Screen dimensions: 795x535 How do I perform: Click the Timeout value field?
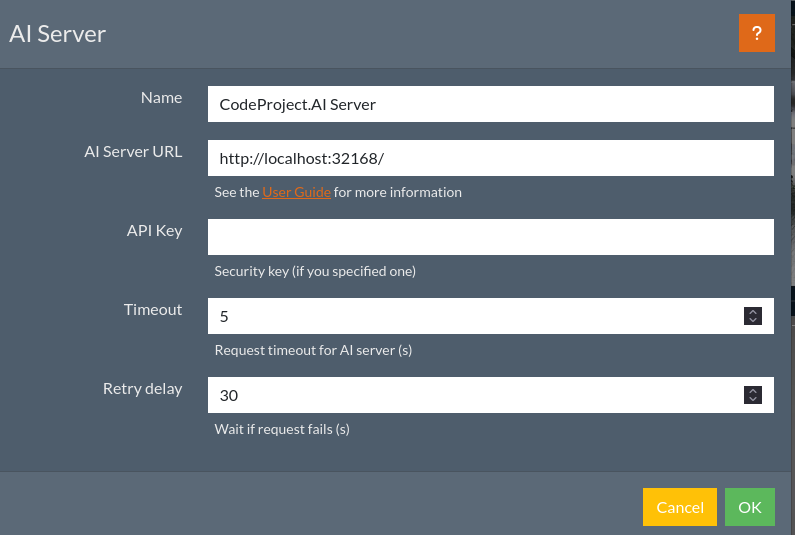pos(490,316)
